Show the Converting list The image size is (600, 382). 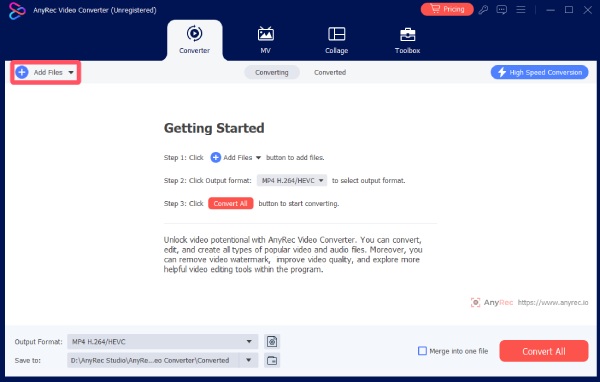click(272, 72)
